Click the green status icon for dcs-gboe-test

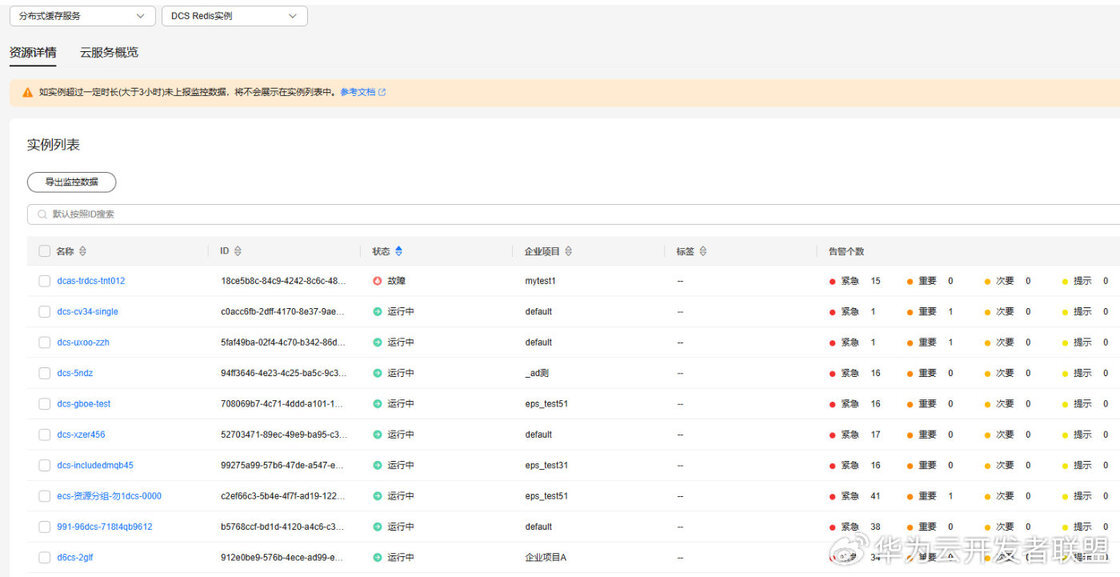(378, 404)
